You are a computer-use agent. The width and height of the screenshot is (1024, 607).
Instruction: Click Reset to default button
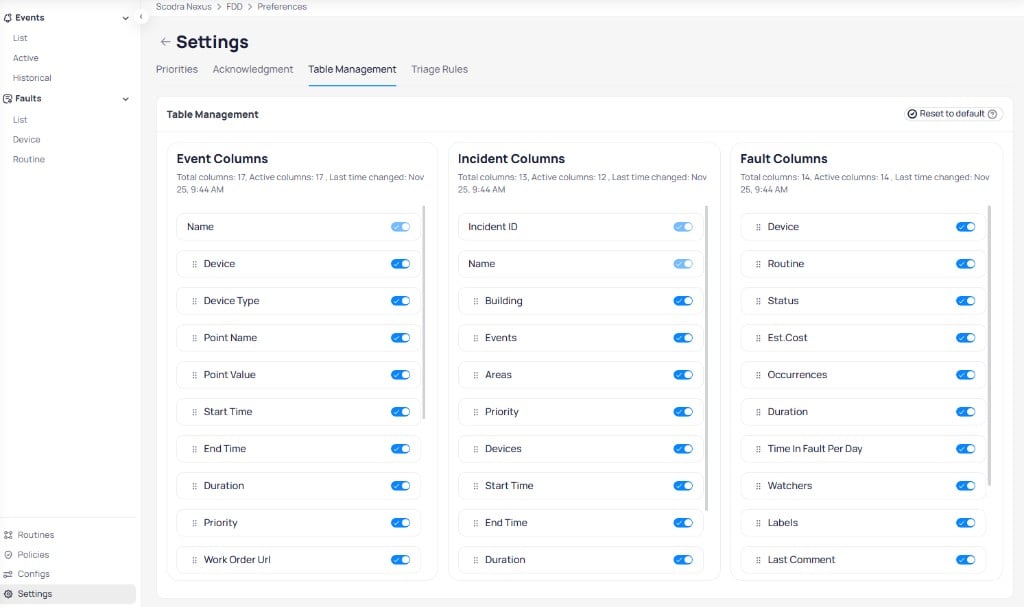click(x=953, y=114)
